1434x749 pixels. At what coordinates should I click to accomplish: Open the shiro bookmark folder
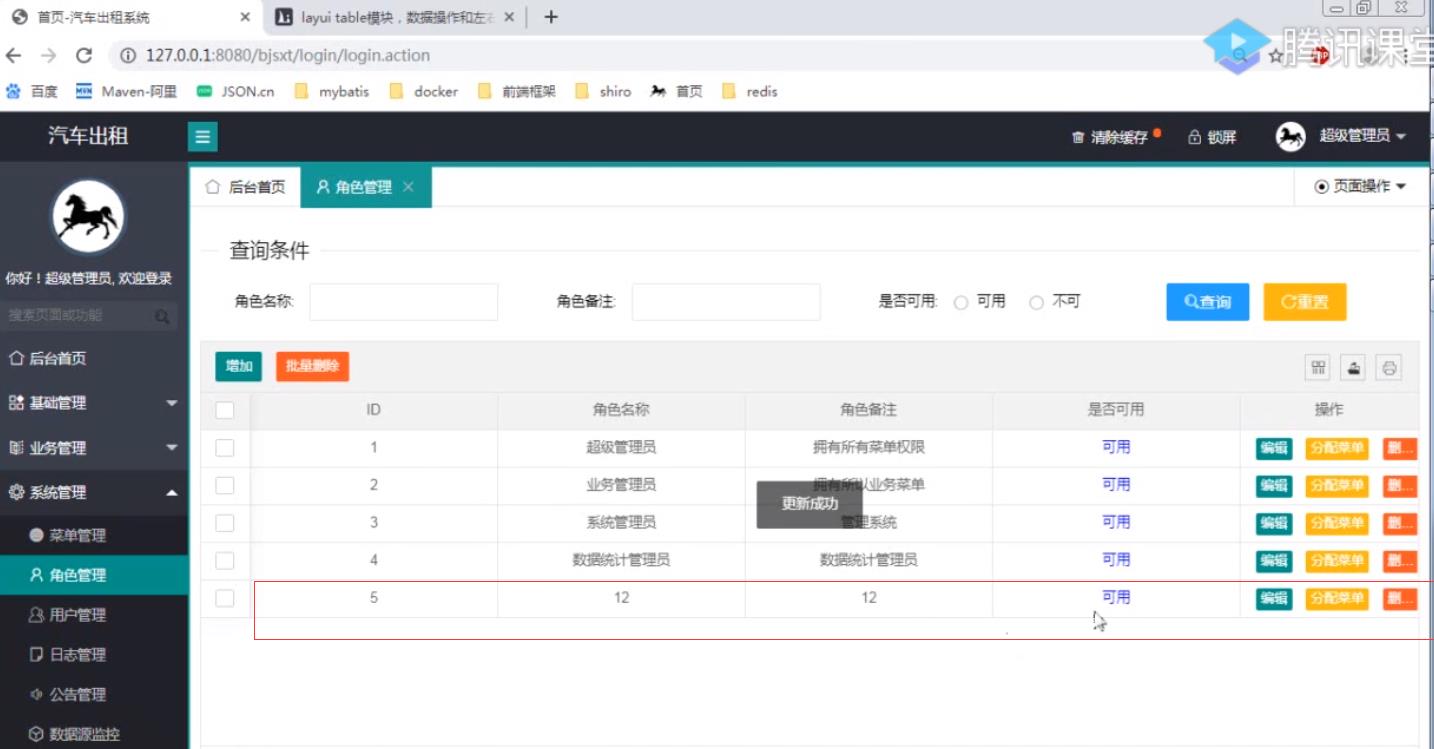coord(603,91)
